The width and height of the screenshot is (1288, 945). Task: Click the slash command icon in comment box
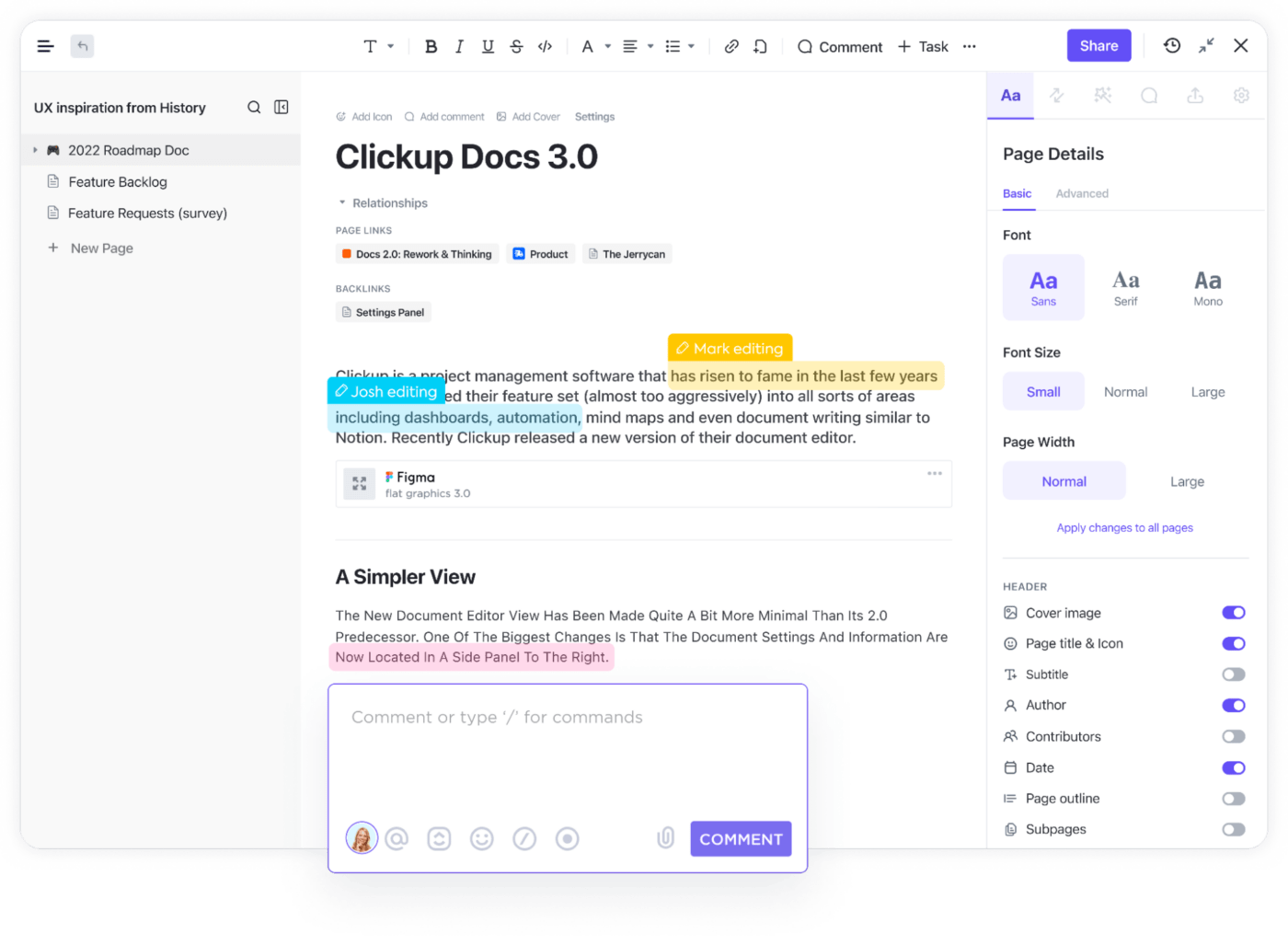click(524, 839)
